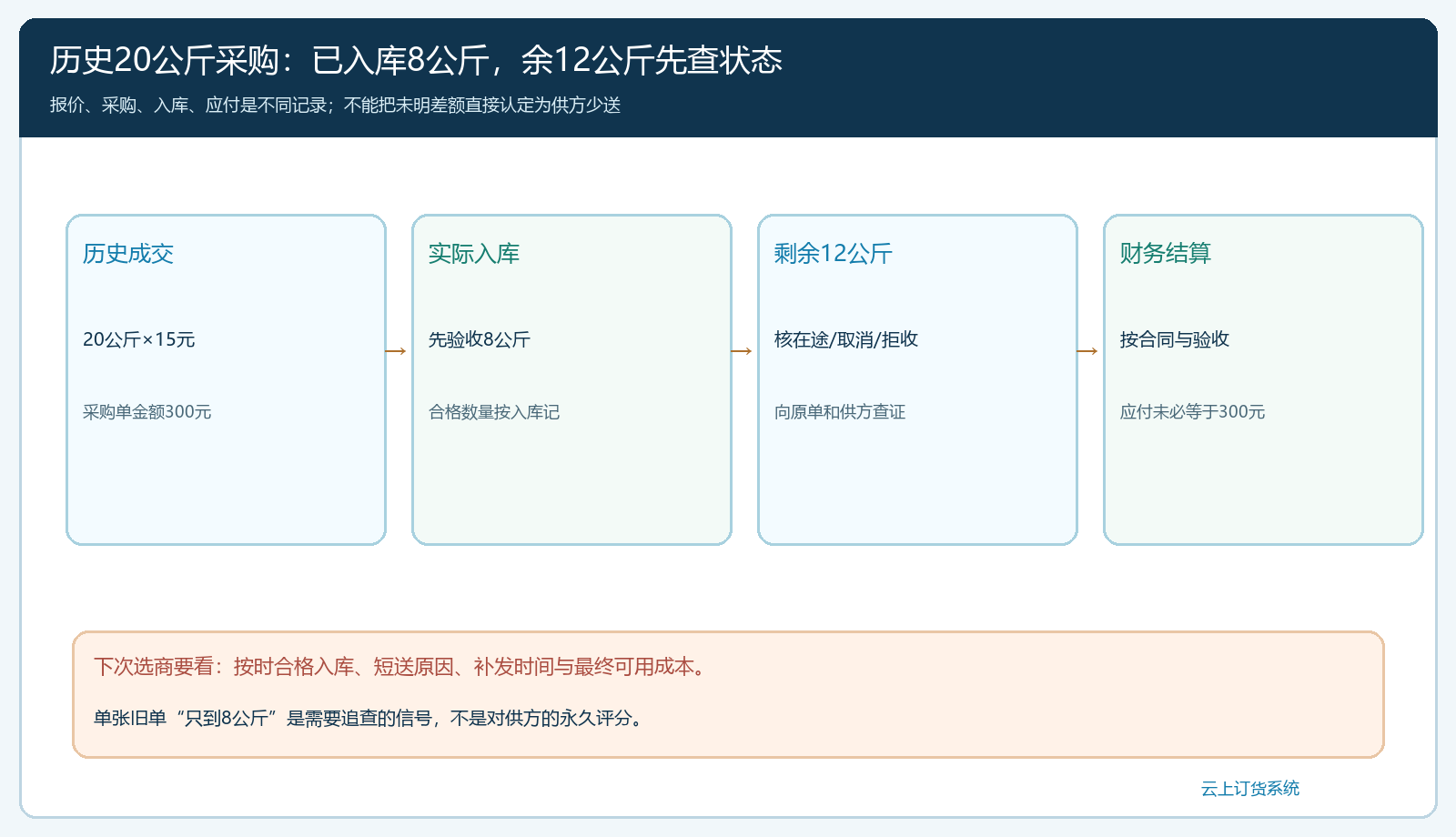1456x837 pixels.
Task: Click the text '20公斤×15元'
Action: 139,339
